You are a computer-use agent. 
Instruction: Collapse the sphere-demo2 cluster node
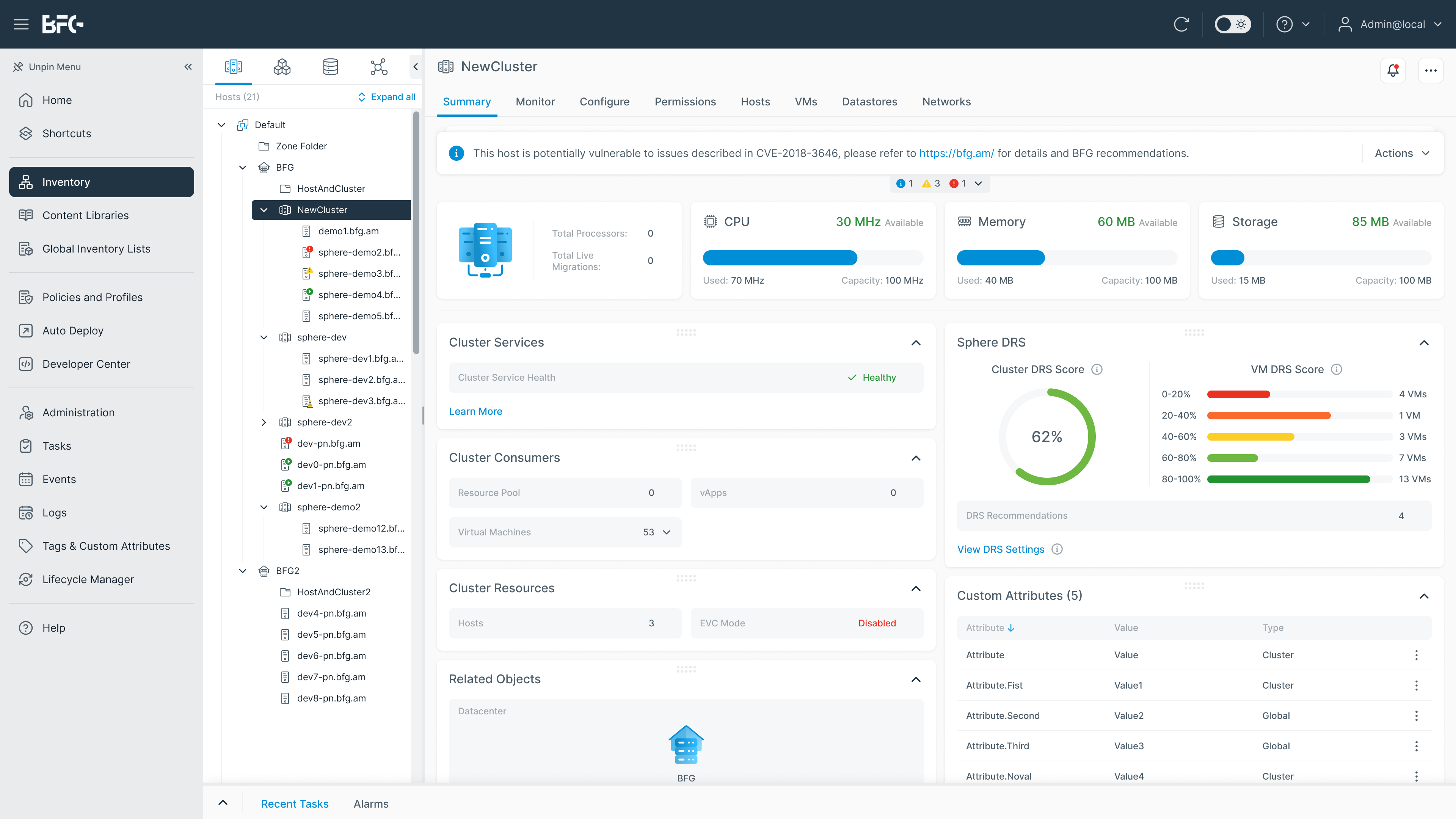coord(264,507)
